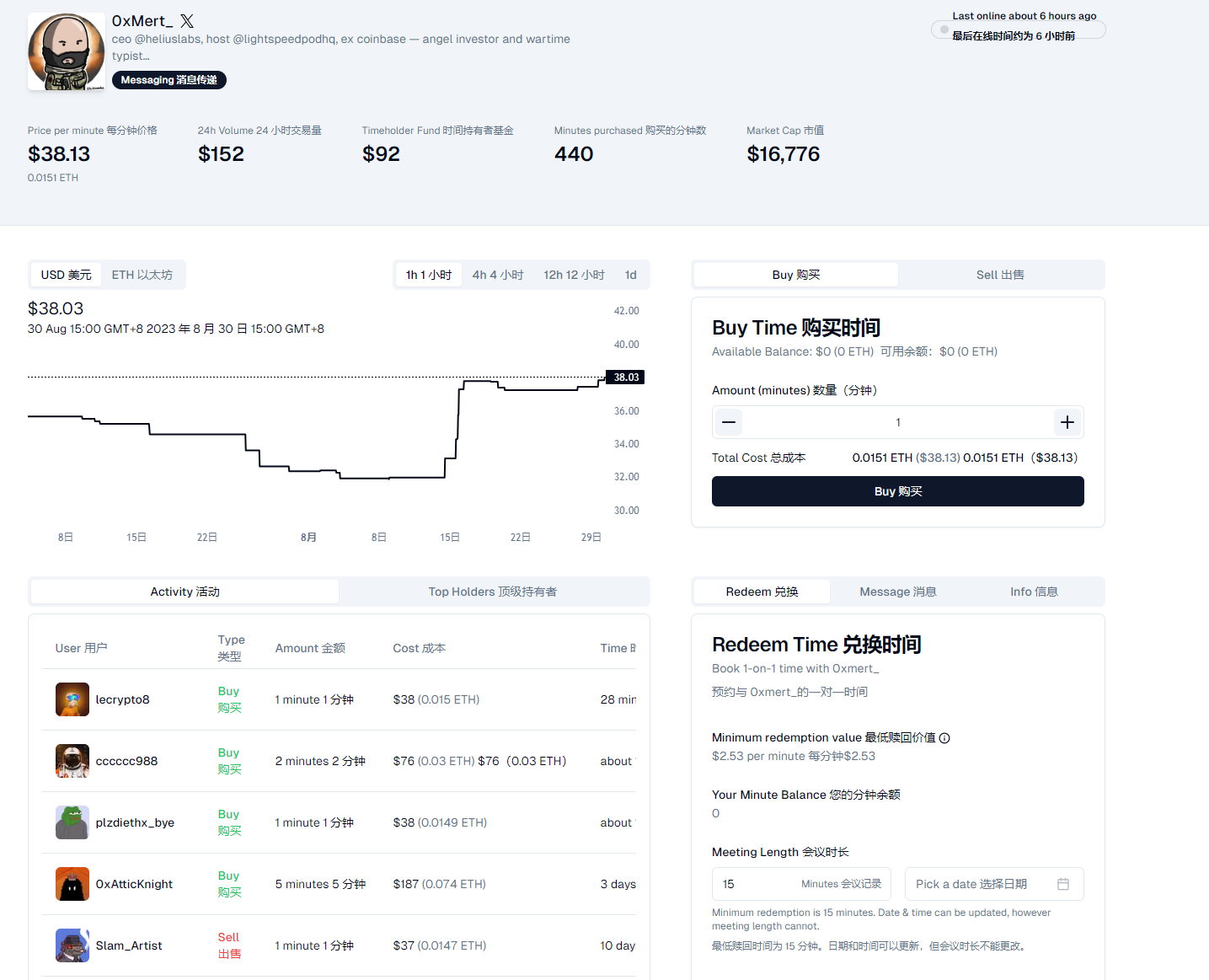The width and height of the screenshot is (1209, 980).
Task: Switch the chart currency to USD
Action: tap(66, 275)
